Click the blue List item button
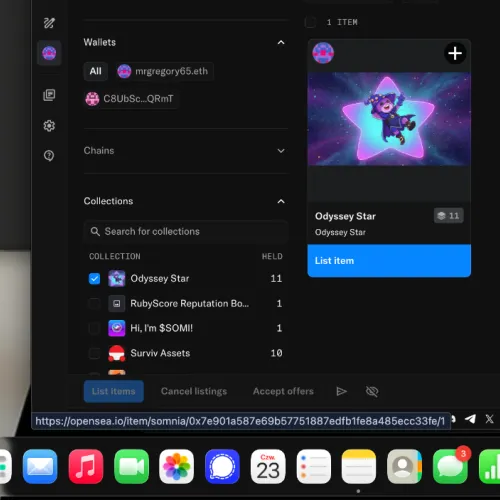Image resolution: width=500 pixels, height=500 pixels. [x=389, y=261]
